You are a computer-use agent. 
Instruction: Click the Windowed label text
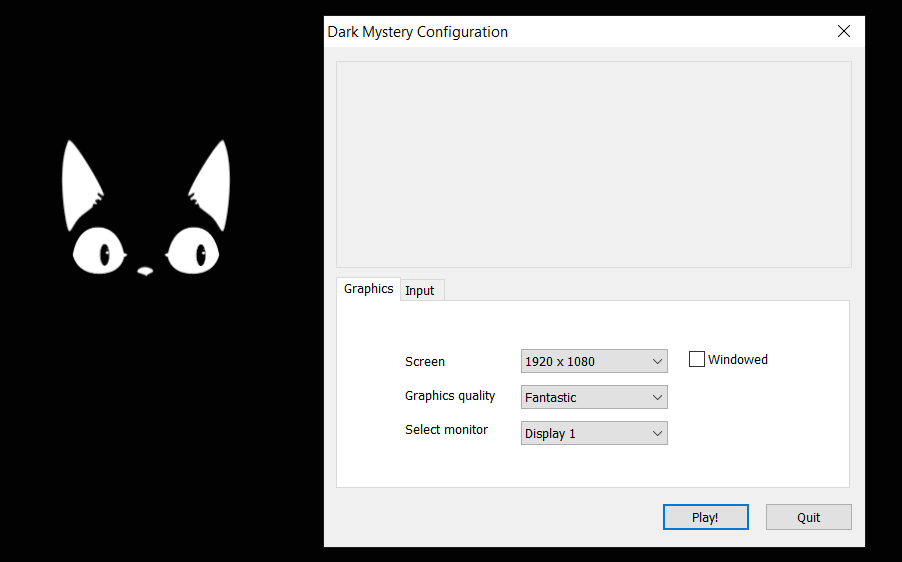pyautogui.click(x=737, y=360)
